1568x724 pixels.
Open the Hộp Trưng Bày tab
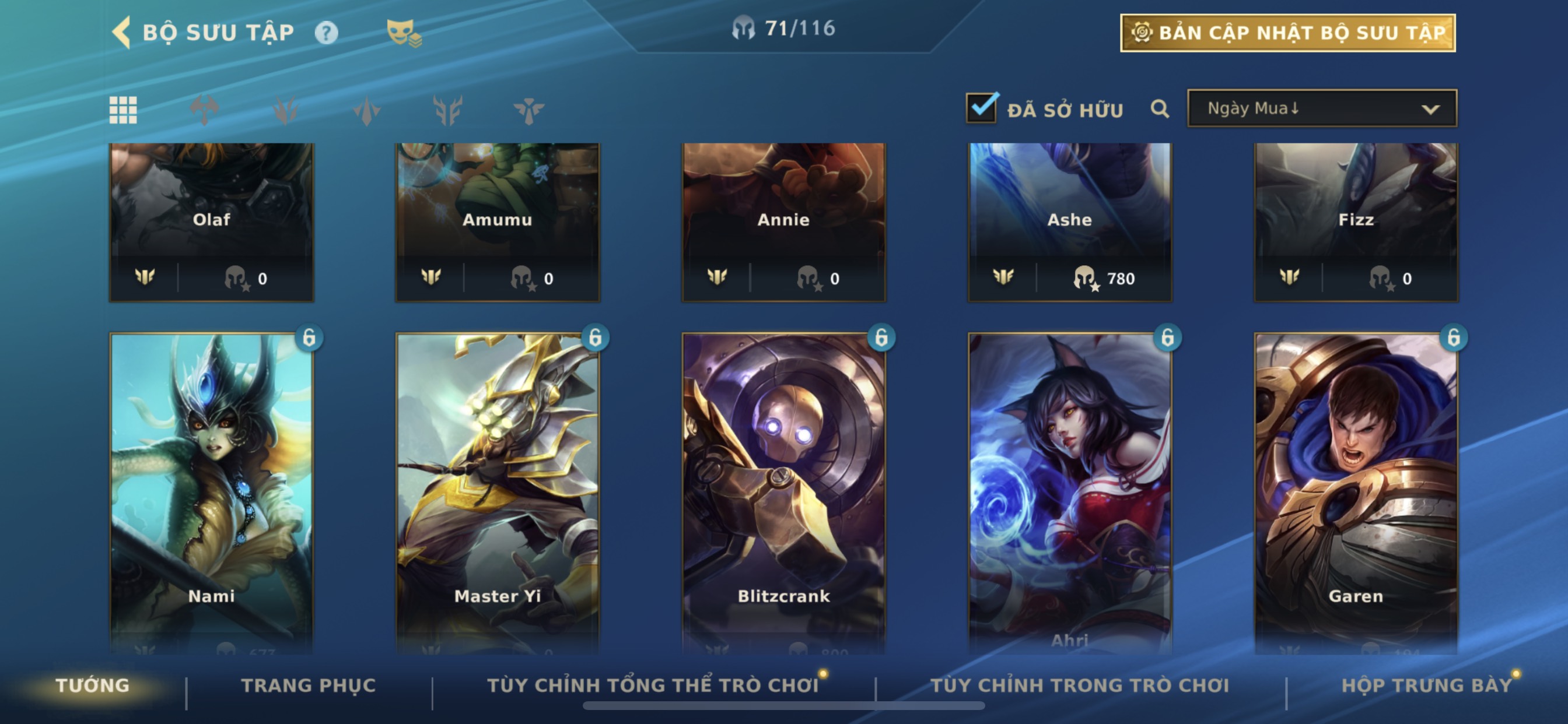pos(1427,686)
